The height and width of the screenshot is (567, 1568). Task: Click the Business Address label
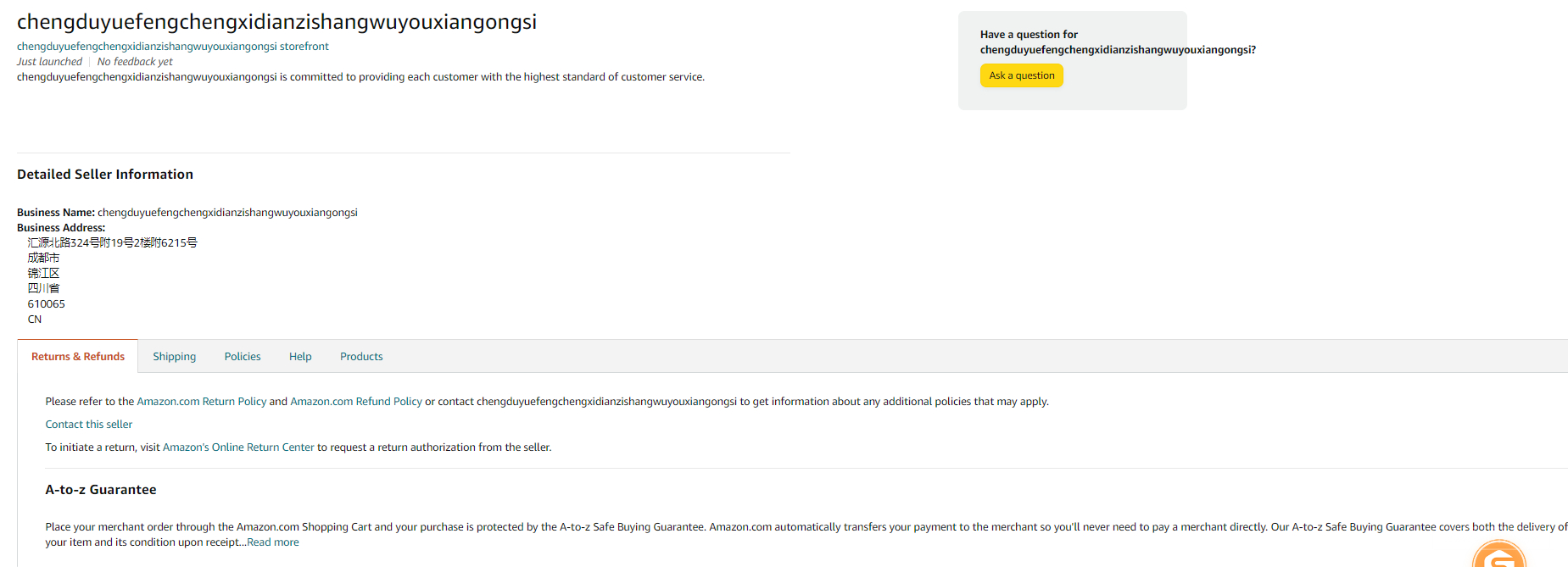point(61,228)
